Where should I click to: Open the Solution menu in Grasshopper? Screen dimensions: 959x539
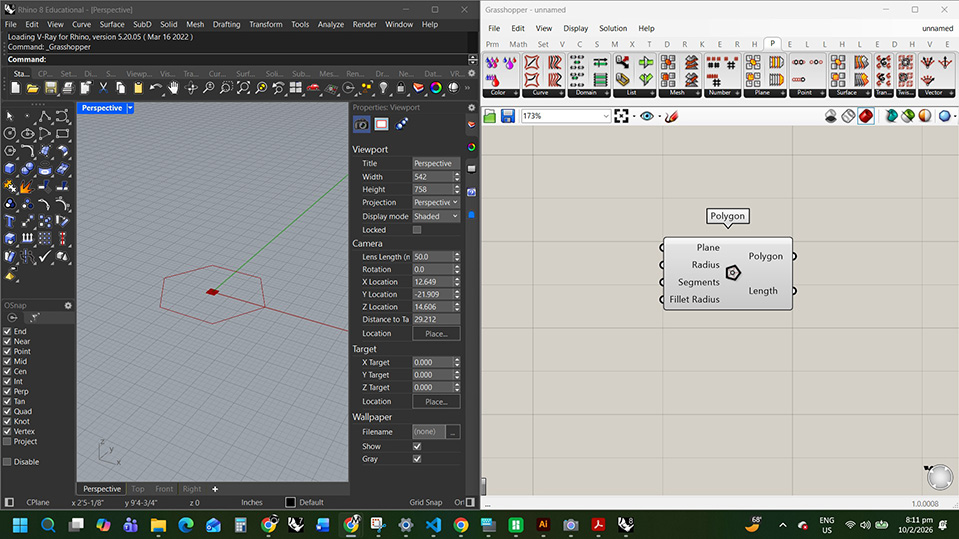612,28
